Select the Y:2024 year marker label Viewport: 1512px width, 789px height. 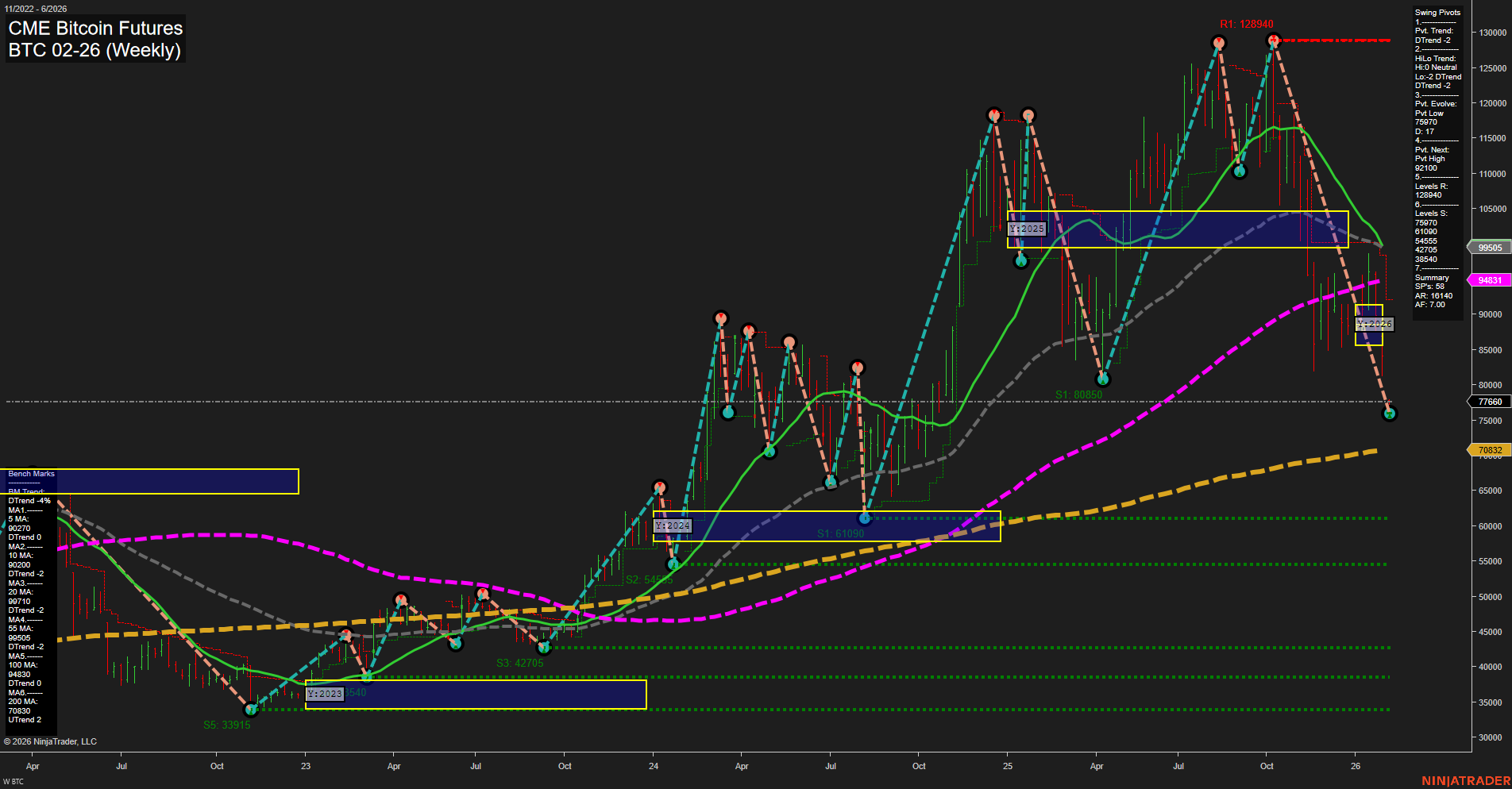672,525
